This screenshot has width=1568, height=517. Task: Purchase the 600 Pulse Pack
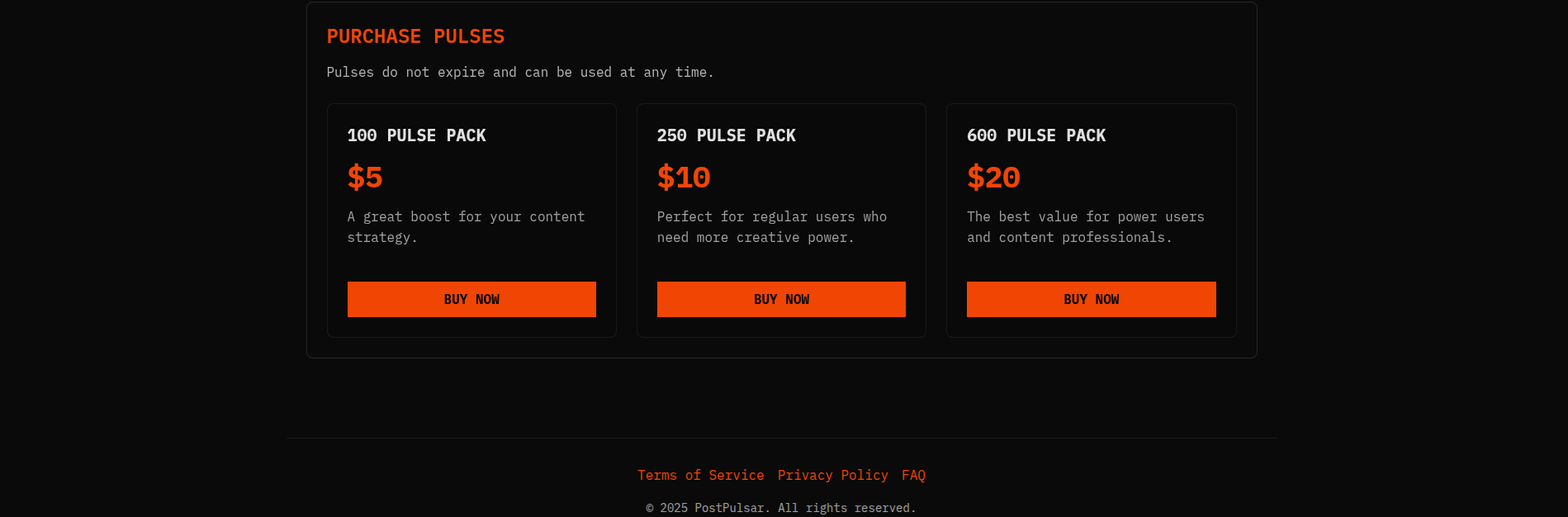tap(1091, 299)
